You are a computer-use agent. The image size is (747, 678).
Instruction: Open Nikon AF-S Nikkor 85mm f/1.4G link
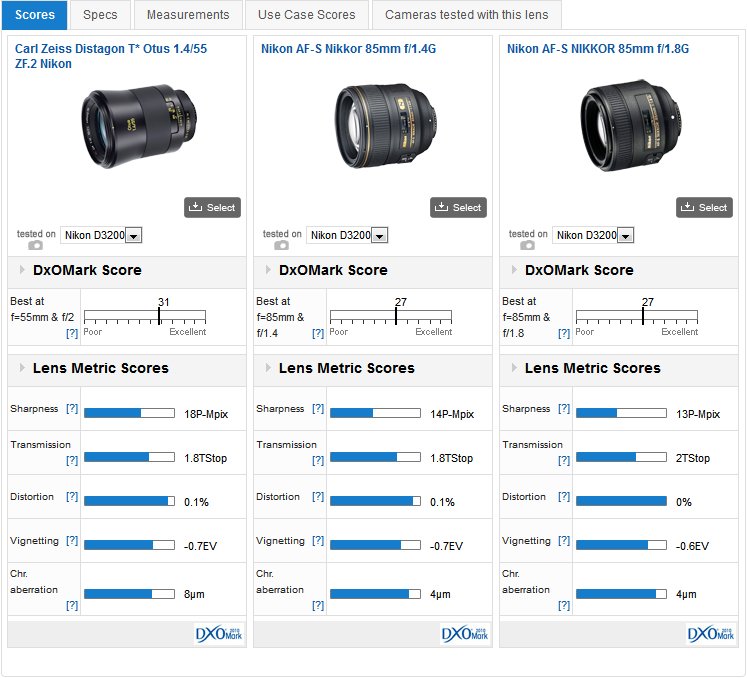348,49
